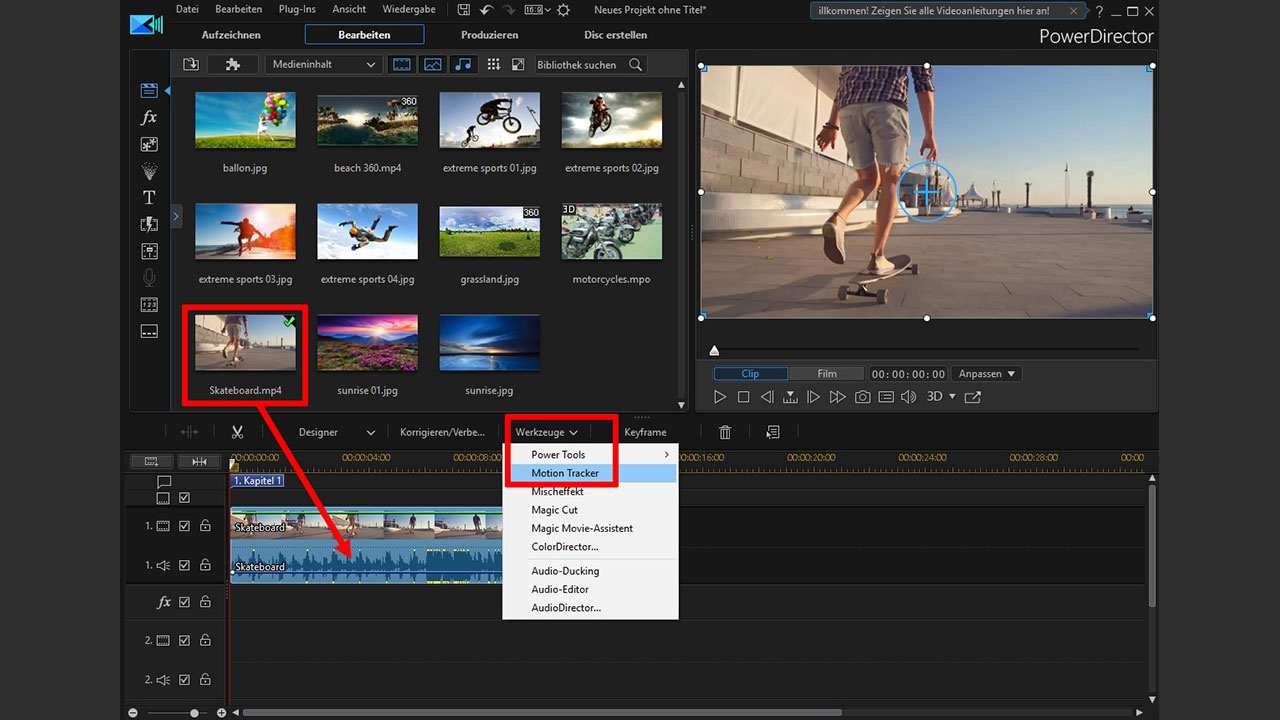The image size is (1280, 720).
Task: Open the Anpassen dropdown
Action: (x=987, y=374)
